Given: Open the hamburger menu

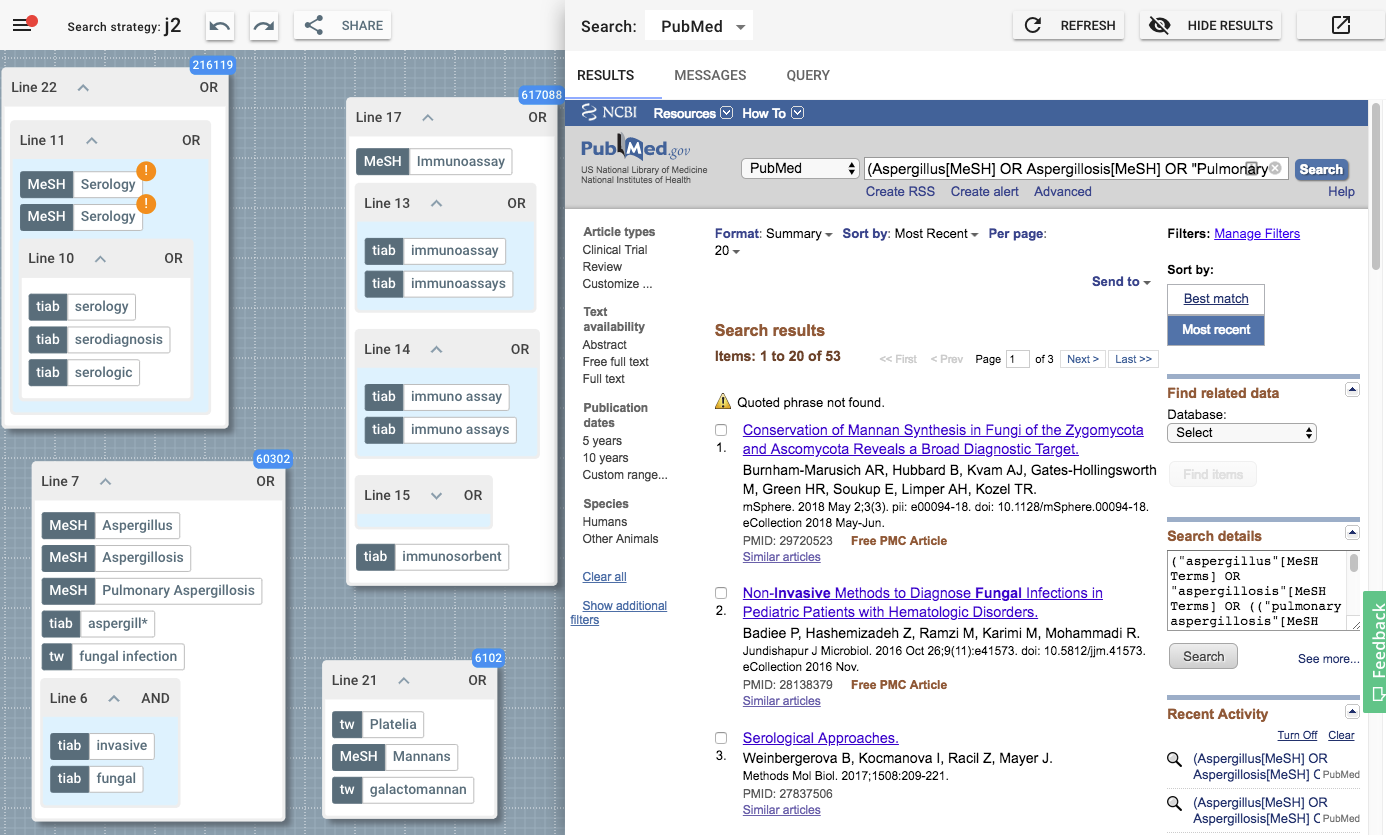Looking at the screenshot, I should (23, 25).
